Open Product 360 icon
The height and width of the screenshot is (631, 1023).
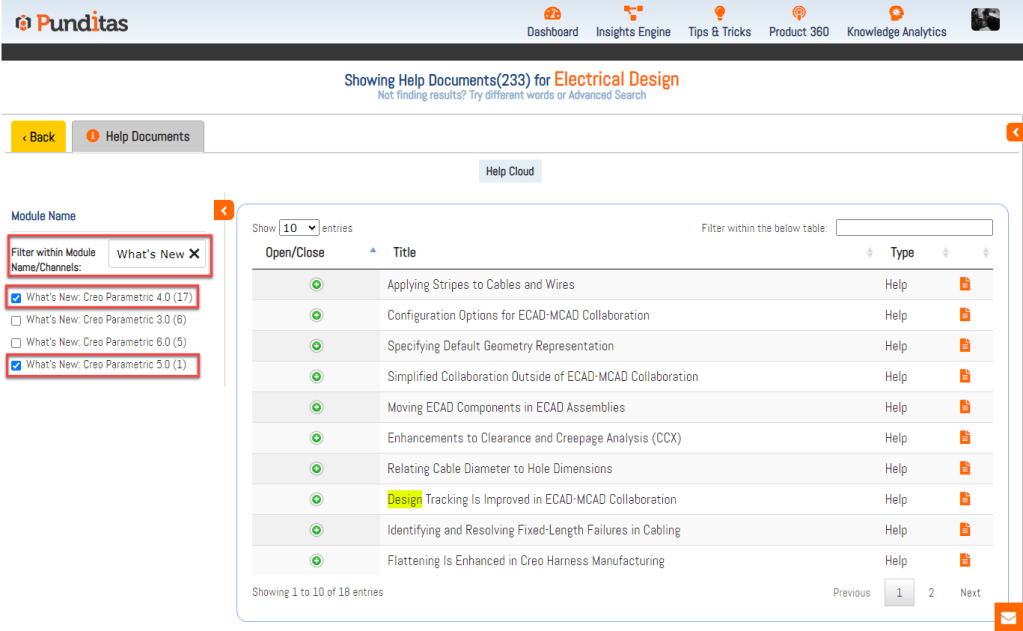pos(798,13)
